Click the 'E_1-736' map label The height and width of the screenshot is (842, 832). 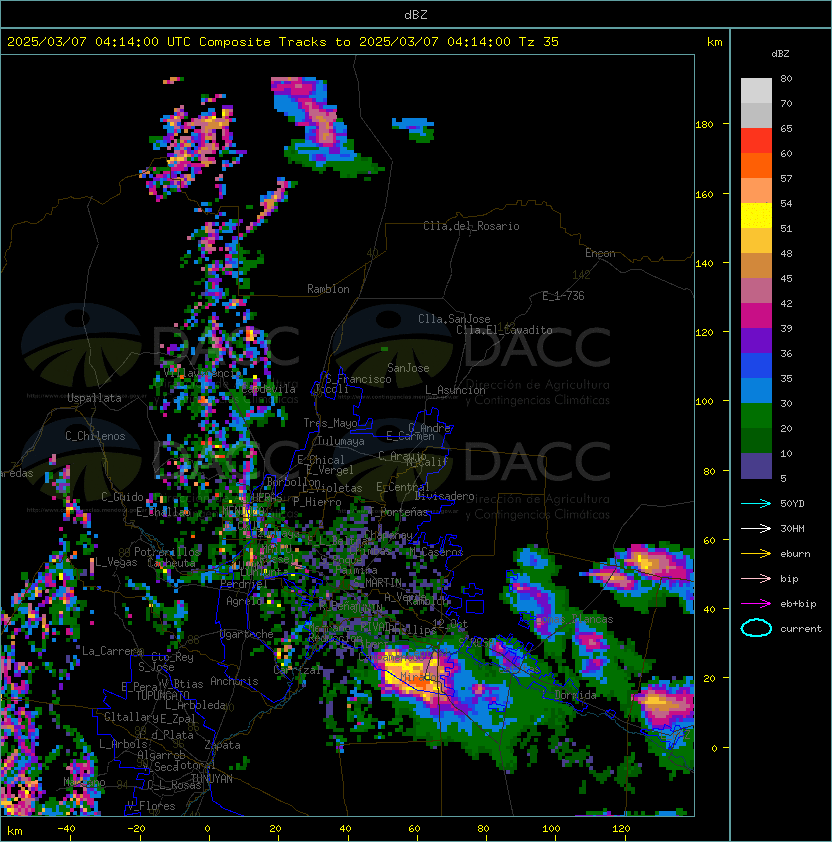point(563,296)
